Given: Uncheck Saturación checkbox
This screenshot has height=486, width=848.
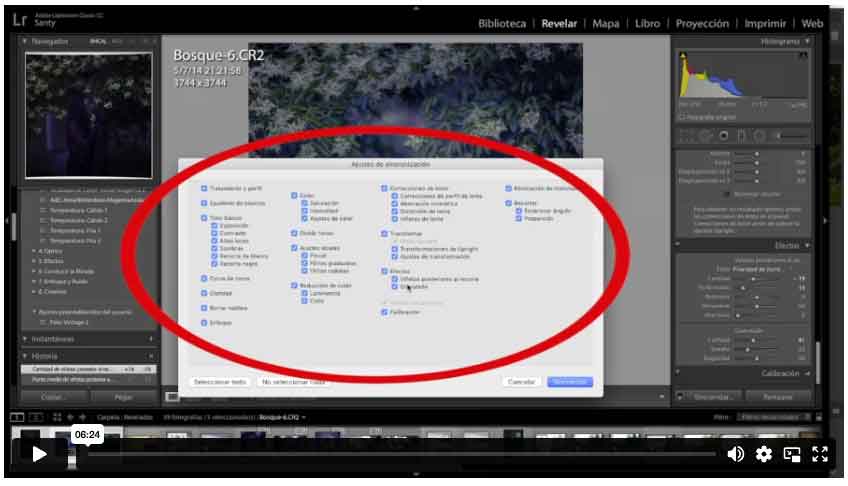Looking at the screenshot, I should (304, 203).
